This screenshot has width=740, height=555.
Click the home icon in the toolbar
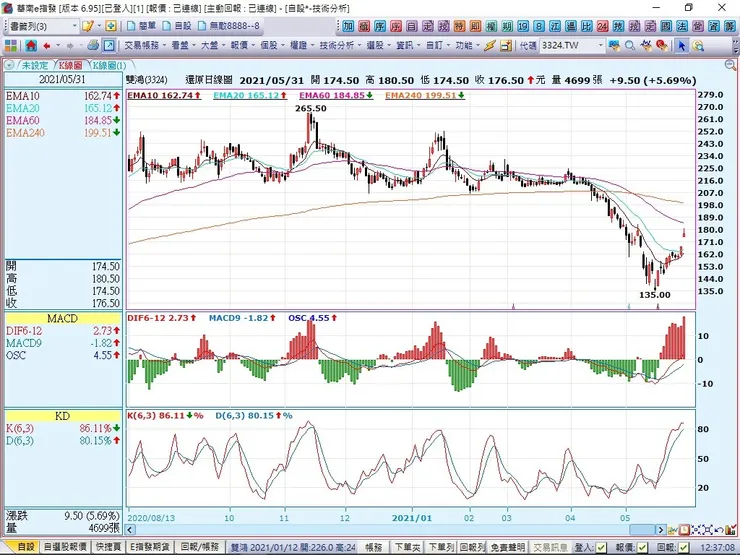pyautogui.click(x=31, y=45)
